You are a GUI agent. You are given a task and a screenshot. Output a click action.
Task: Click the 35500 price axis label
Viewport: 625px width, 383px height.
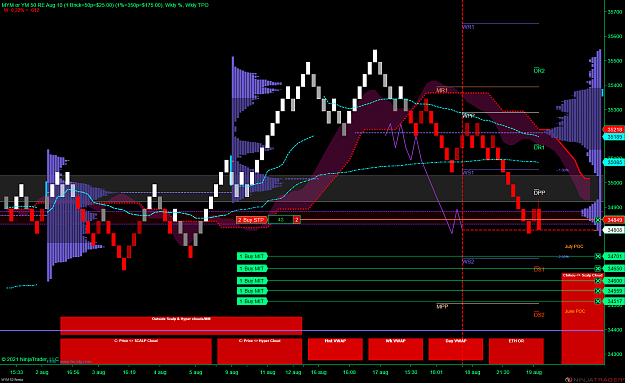615,61
